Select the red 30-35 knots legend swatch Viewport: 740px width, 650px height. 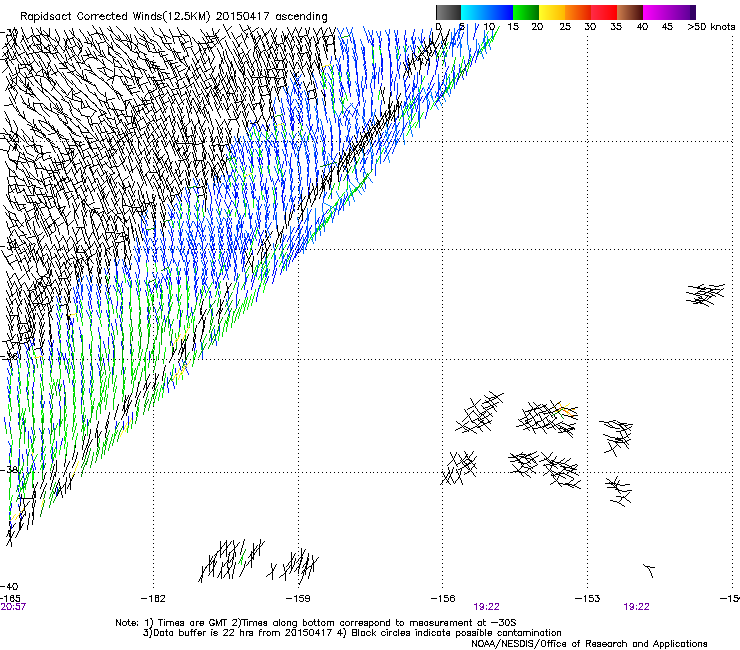point(604,12)
